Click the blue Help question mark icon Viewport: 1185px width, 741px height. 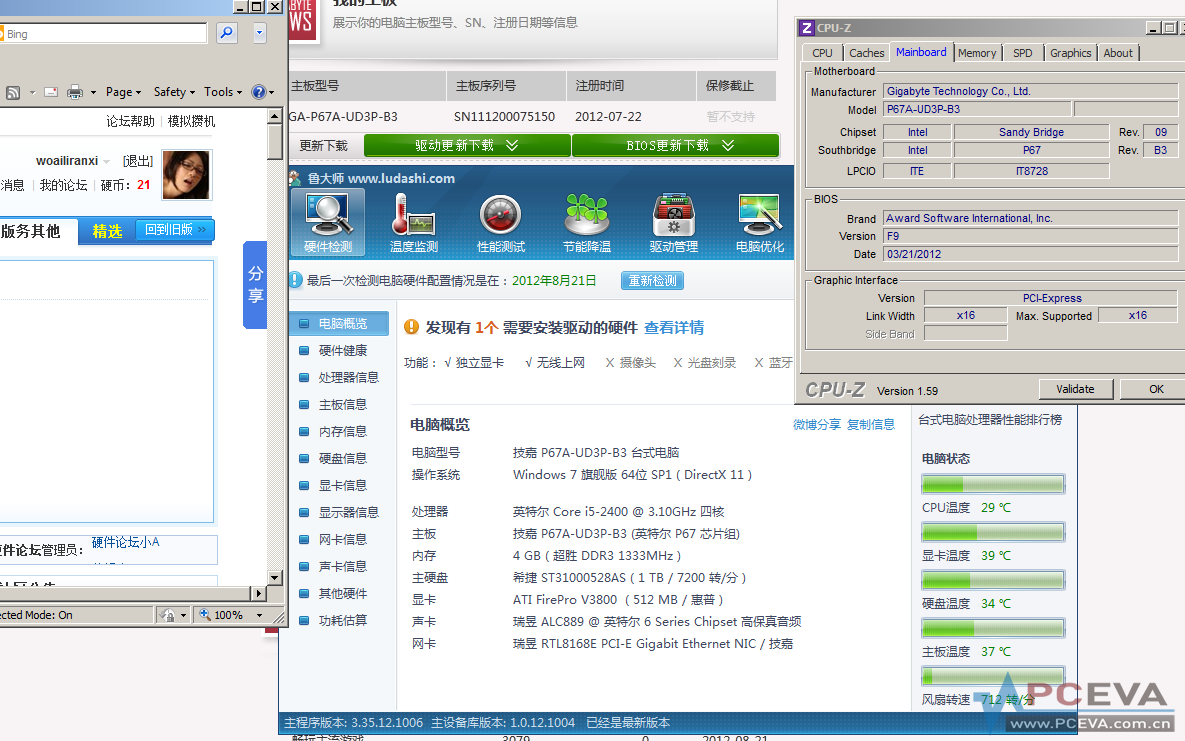click(258, 92)
